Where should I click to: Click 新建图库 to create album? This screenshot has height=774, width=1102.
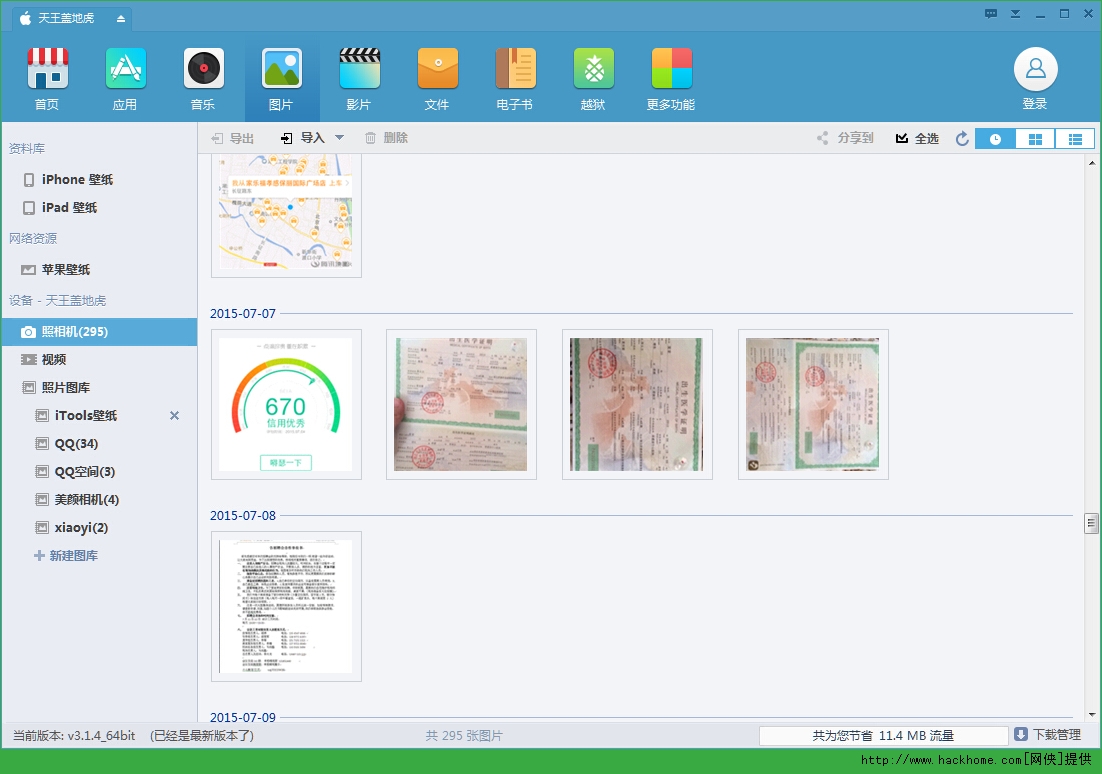pos(73,556)
